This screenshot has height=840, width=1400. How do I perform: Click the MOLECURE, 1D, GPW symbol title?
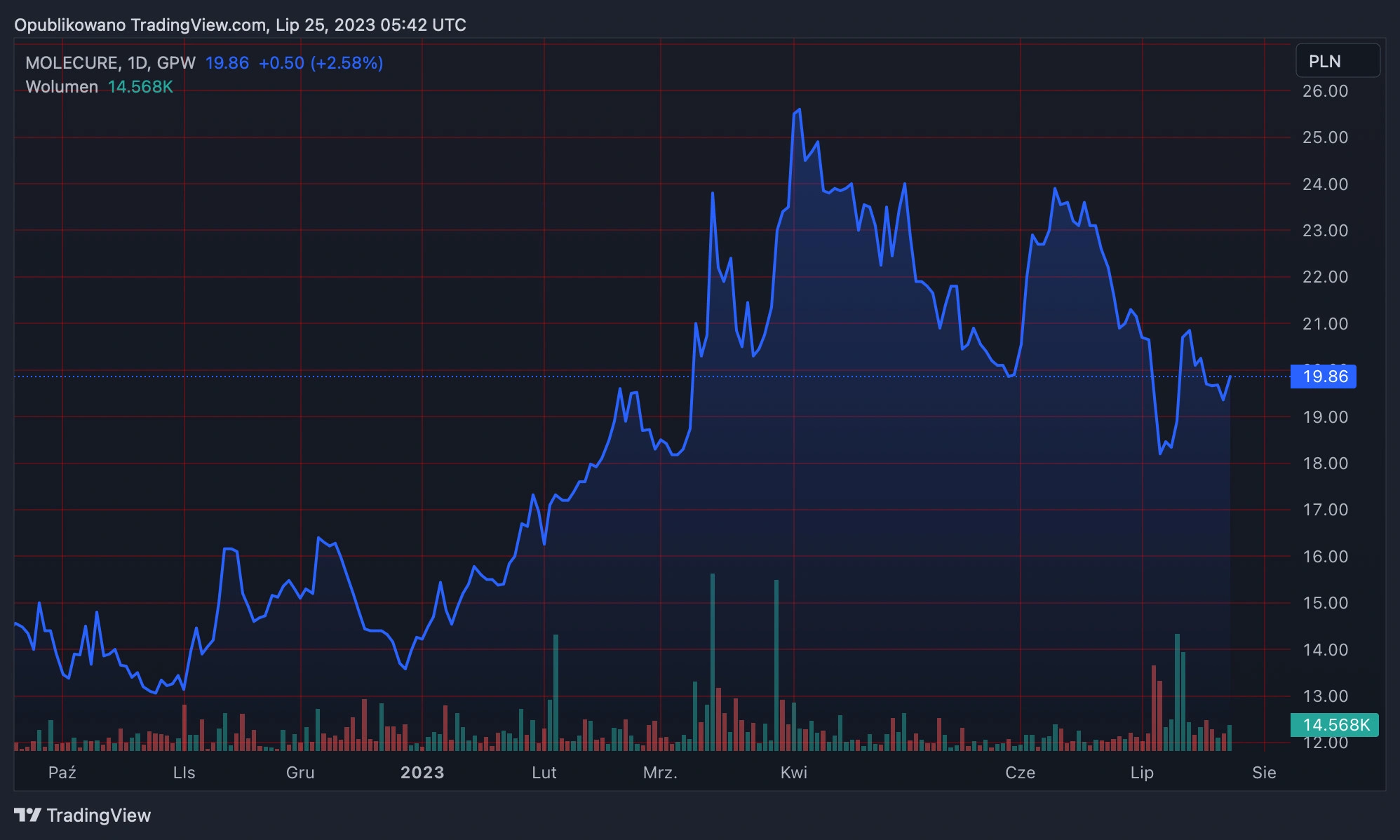click(x=110, y=63)
